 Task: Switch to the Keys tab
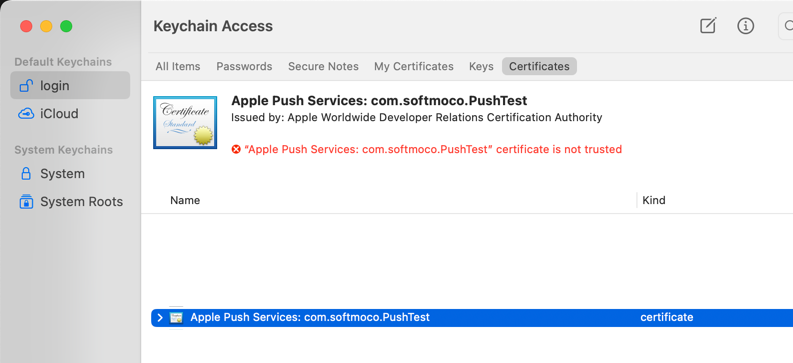click(x=481, y=66)
